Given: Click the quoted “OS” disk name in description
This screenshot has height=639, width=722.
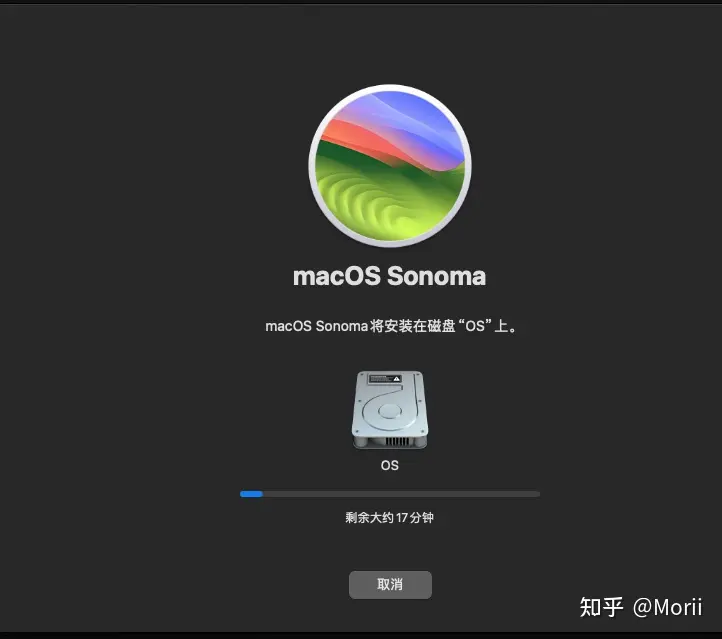Looking at the screenshot, I should [475, 326].
